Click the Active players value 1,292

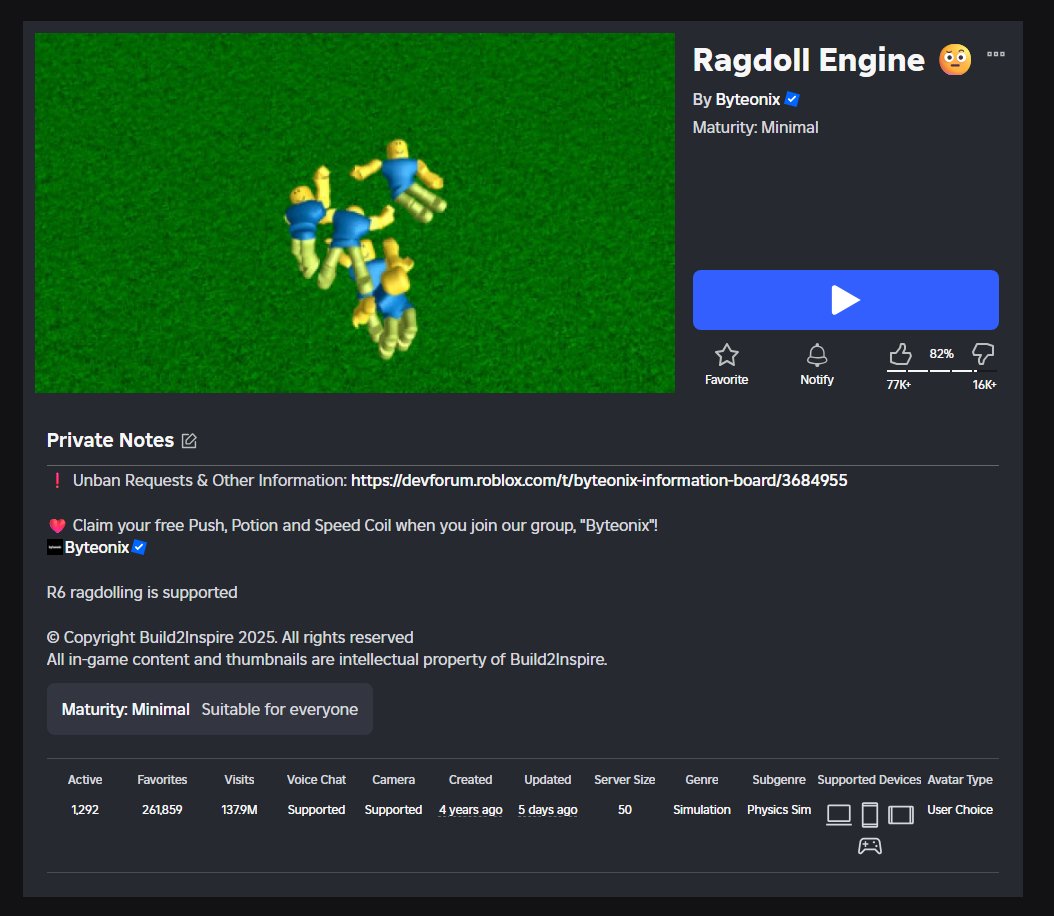pyautogui.click(x=85, y=810)
